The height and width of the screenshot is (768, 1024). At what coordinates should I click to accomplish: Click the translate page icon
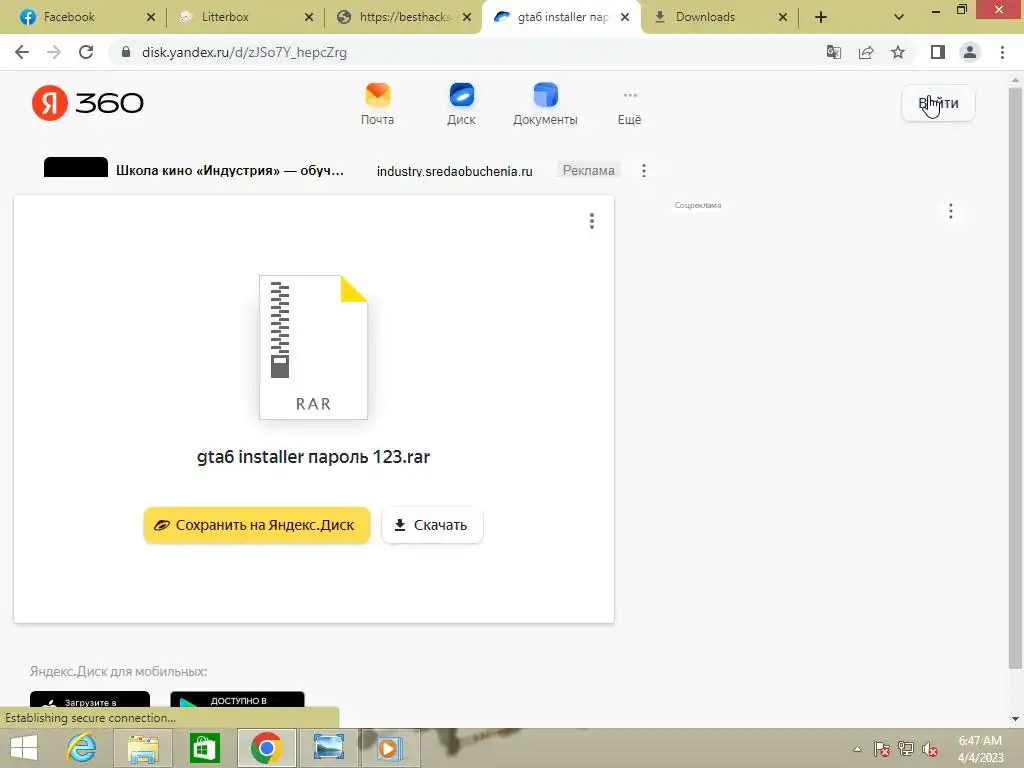coord(834,52)
